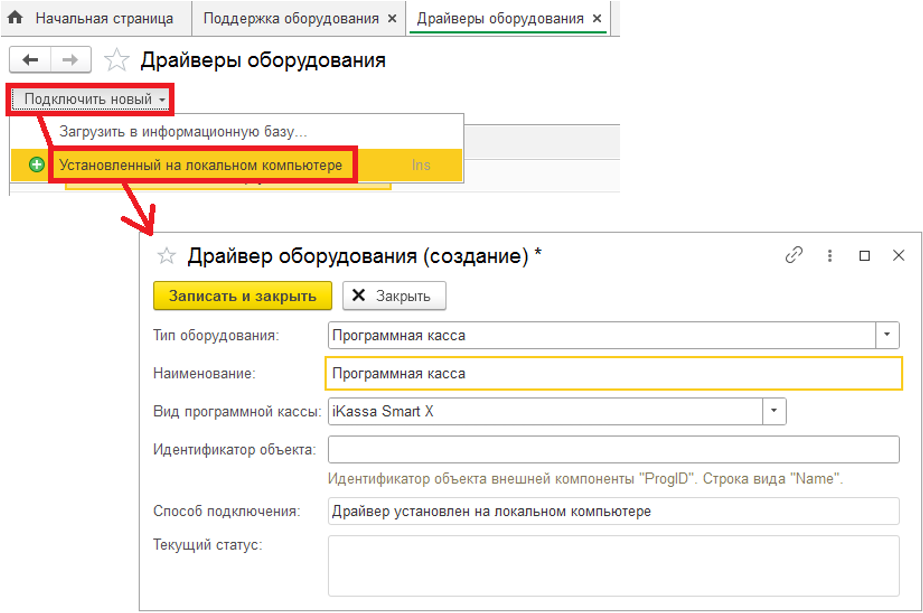Click the back navigation arrow
The width and height of the screenshot is (923, 613).
[30, 60]
